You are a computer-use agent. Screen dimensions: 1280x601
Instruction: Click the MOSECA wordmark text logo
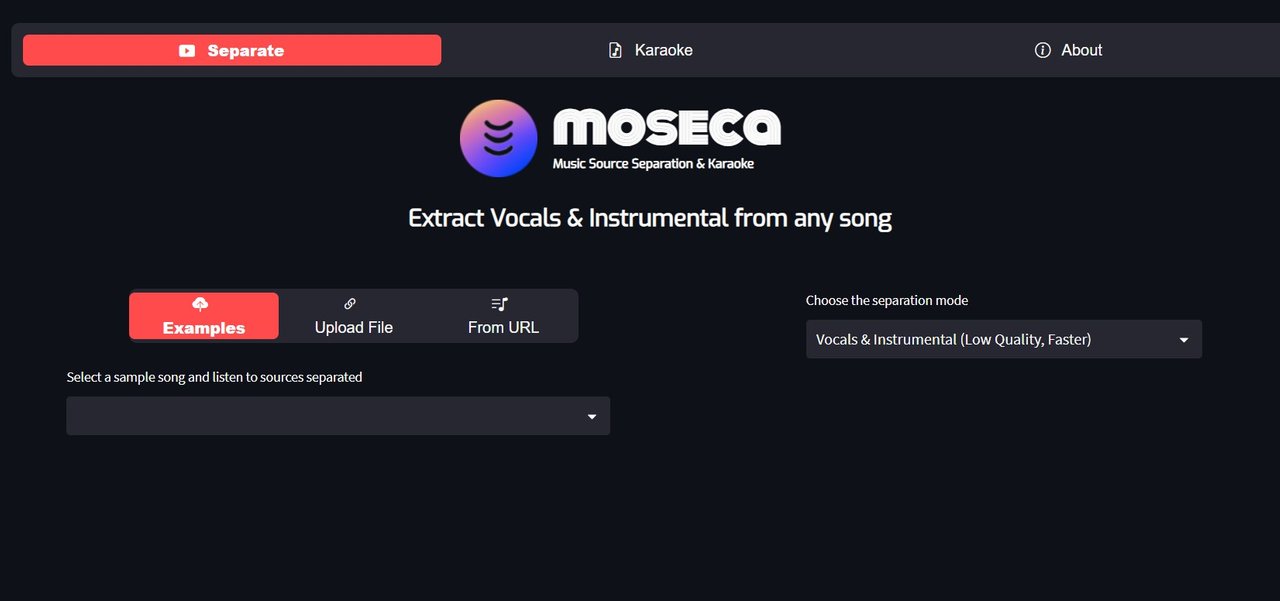[x=666, y=127]
